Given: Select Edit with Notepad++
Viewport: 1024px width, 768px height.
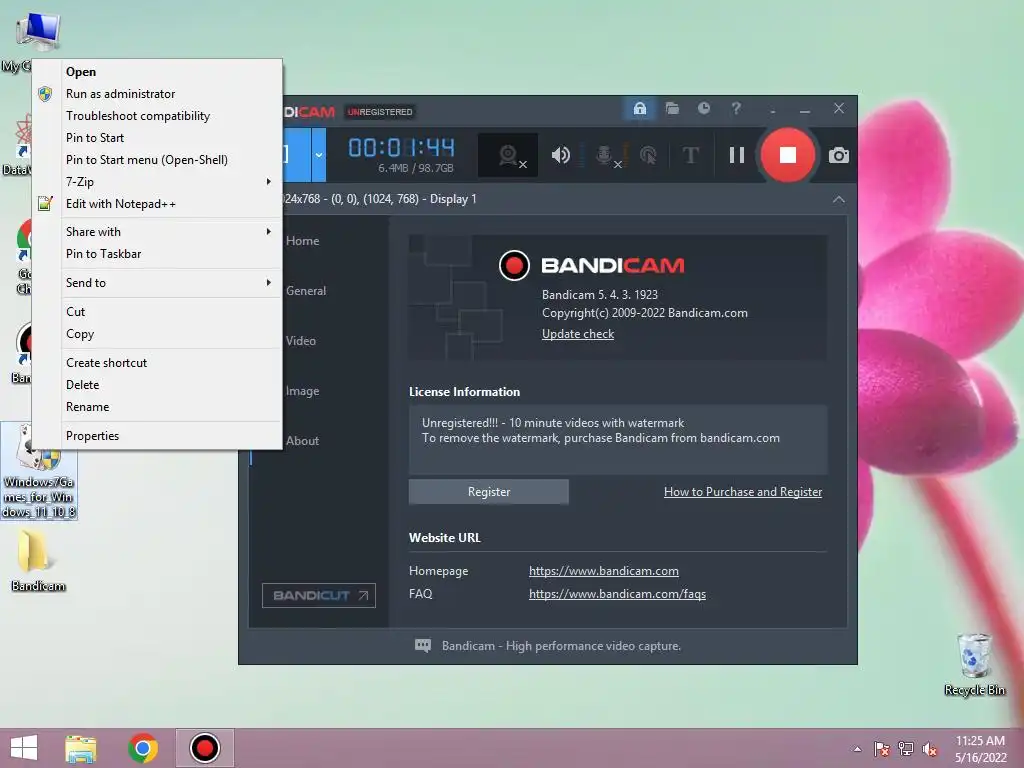Looking at the screenshot, I should tap(157, 204).
